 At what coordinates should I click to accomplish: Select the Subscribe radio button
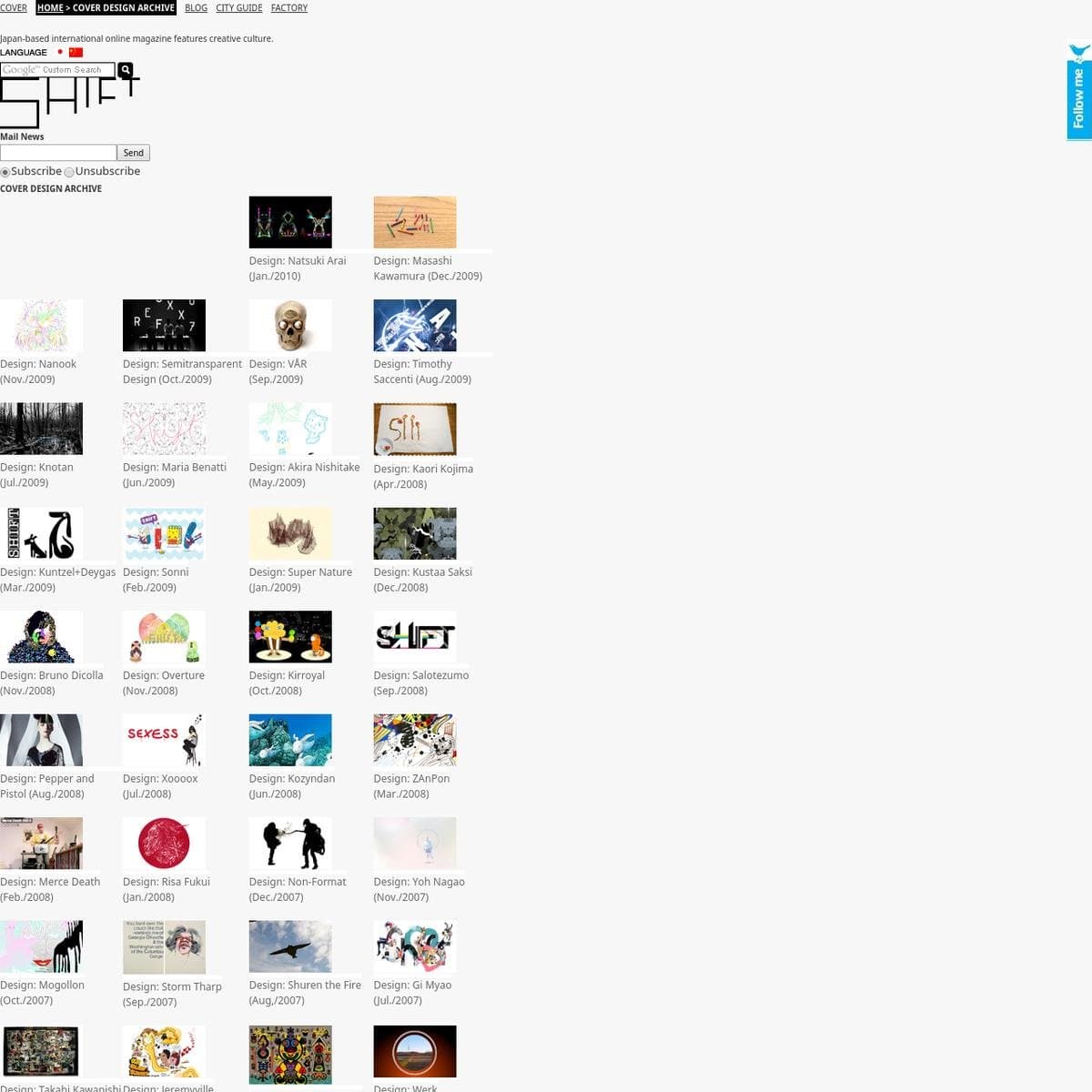(x=5, y=172)
